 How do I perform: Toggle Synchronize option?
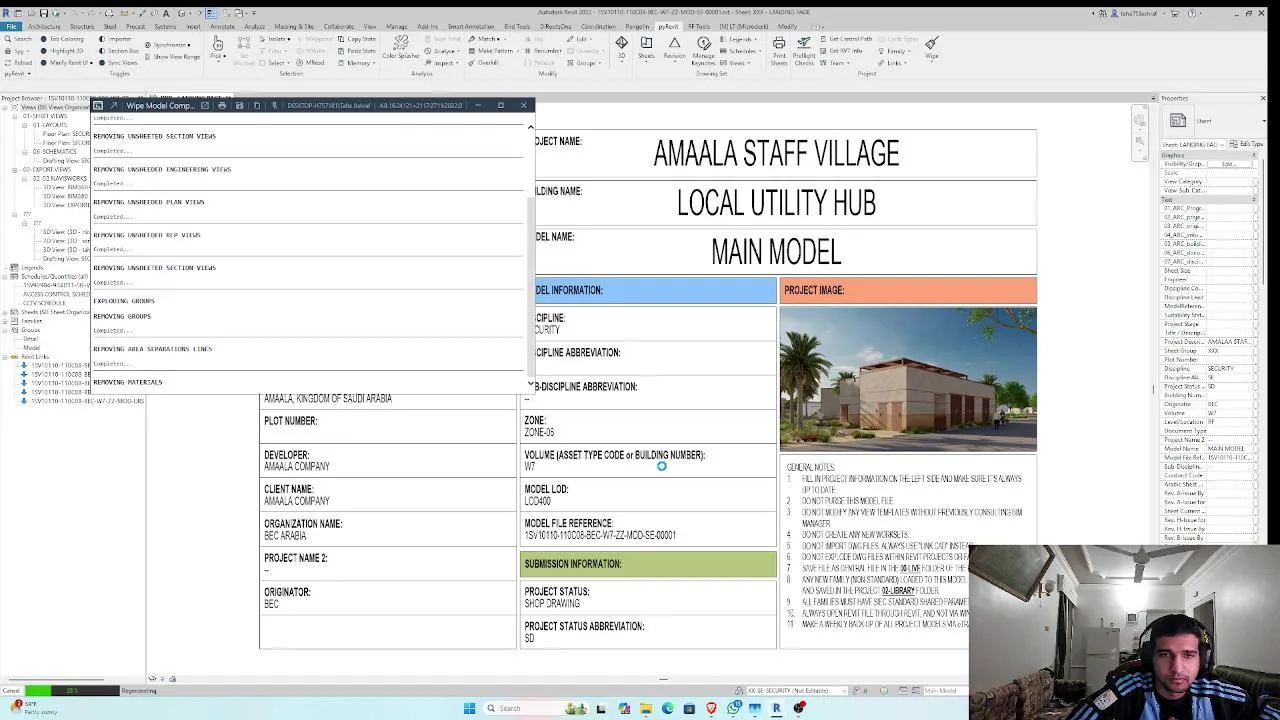167,45
